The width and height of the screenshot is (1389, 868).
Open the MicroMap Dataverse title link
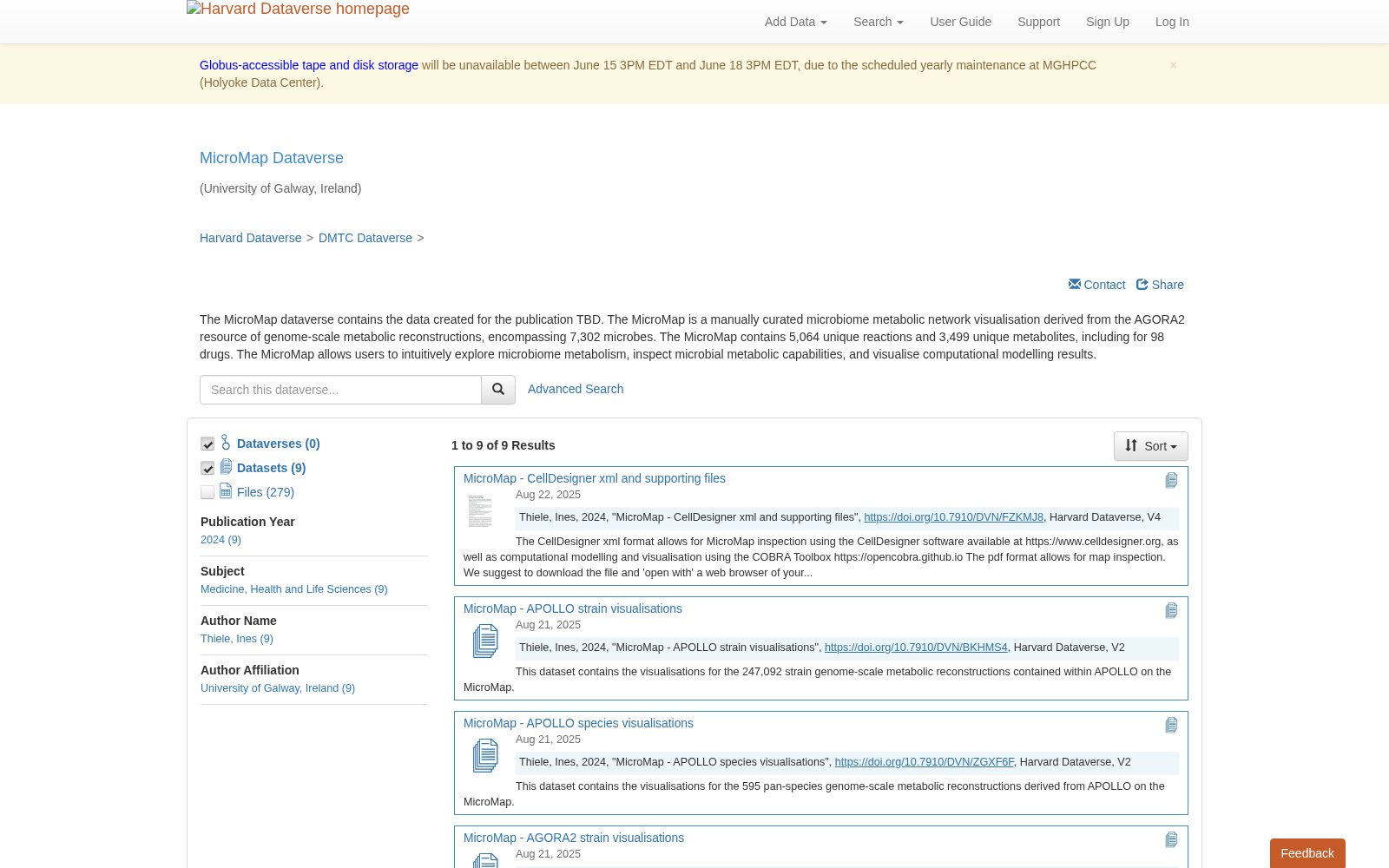coord(272,158)
